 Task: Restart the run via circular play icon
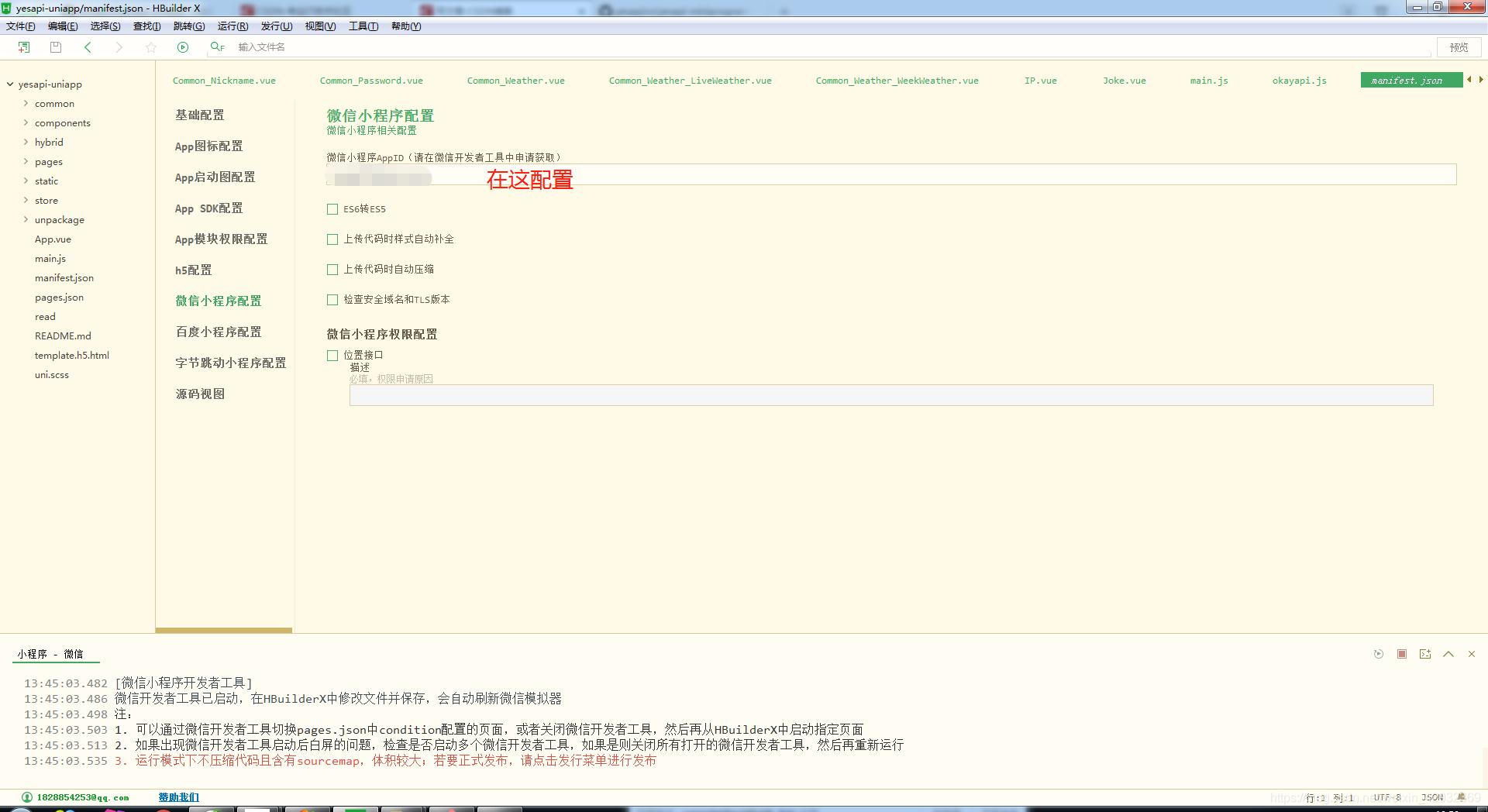pyautogui.click(x=1377, y=654)
